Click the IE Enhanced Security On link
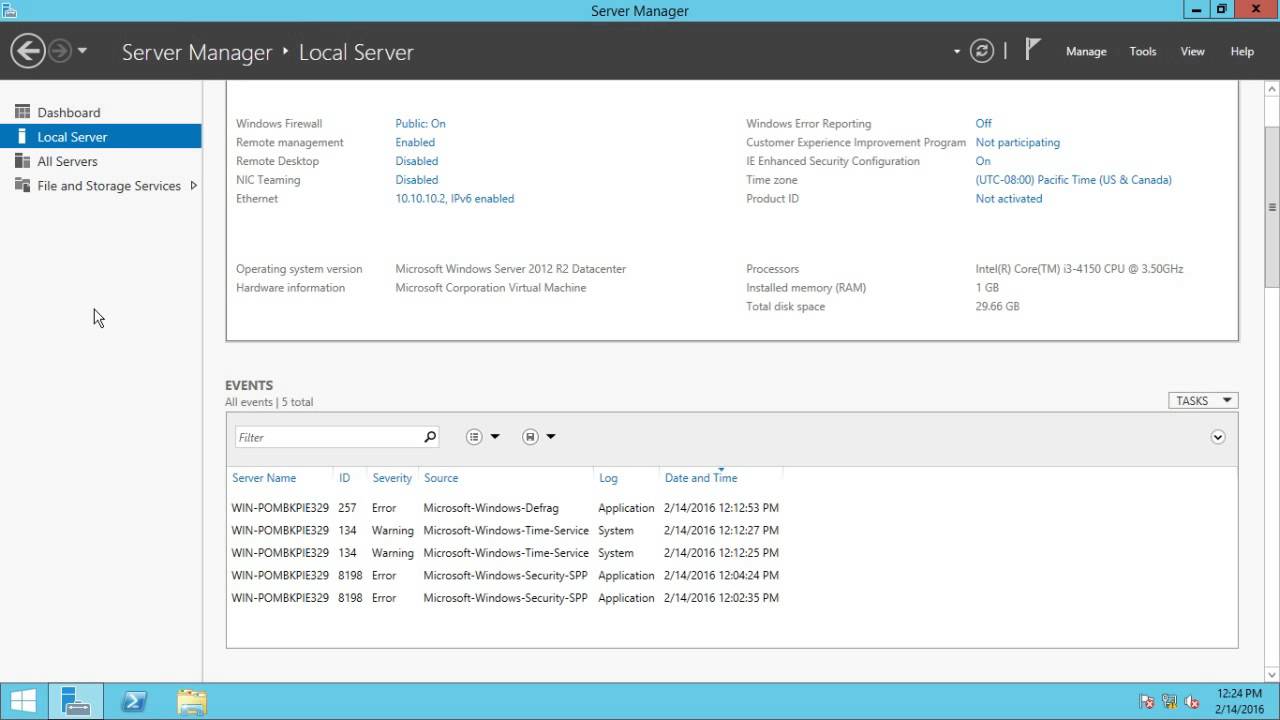Viewport: 1280px width, 720px height. pyautogui.click(x=983, y=161)
